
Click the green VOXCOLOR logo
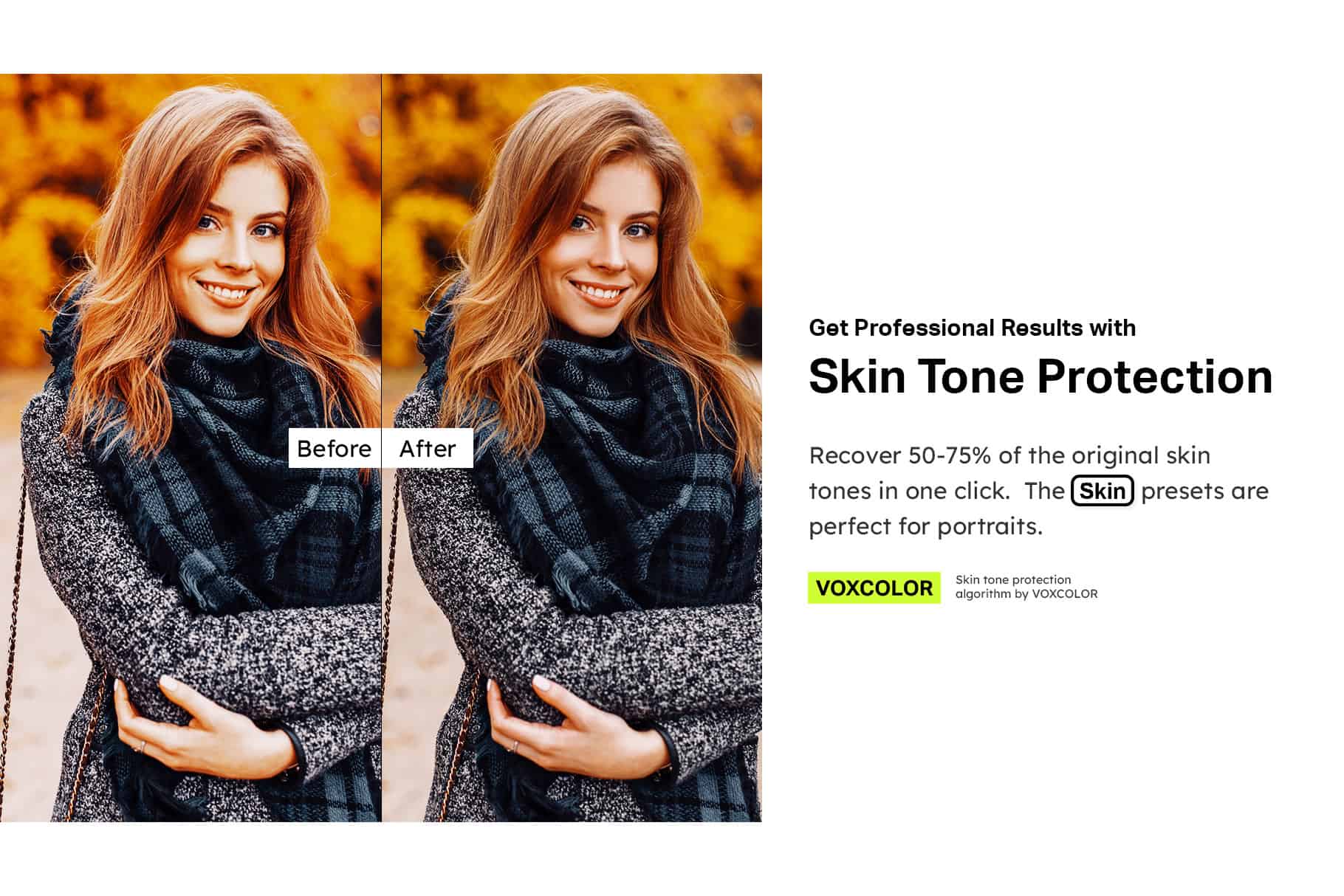coord(874,587)
